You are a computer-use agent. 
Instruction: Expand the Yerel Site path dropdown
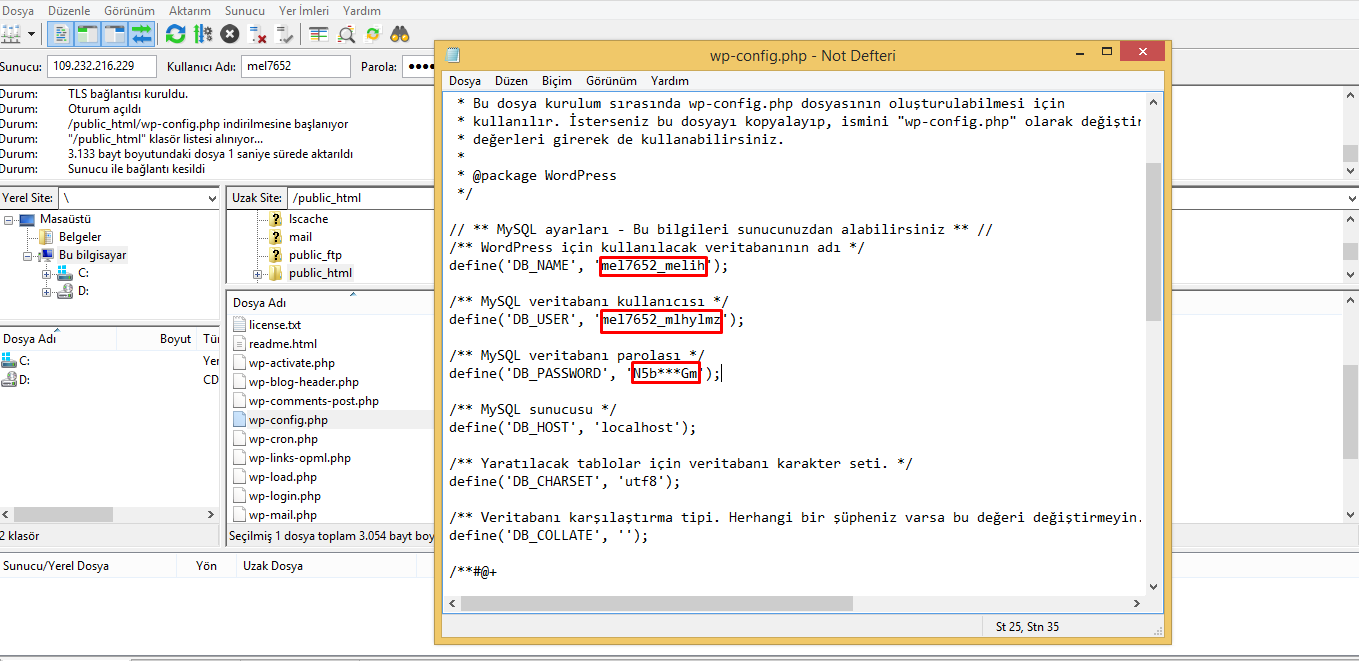click(x=211, y=198)
